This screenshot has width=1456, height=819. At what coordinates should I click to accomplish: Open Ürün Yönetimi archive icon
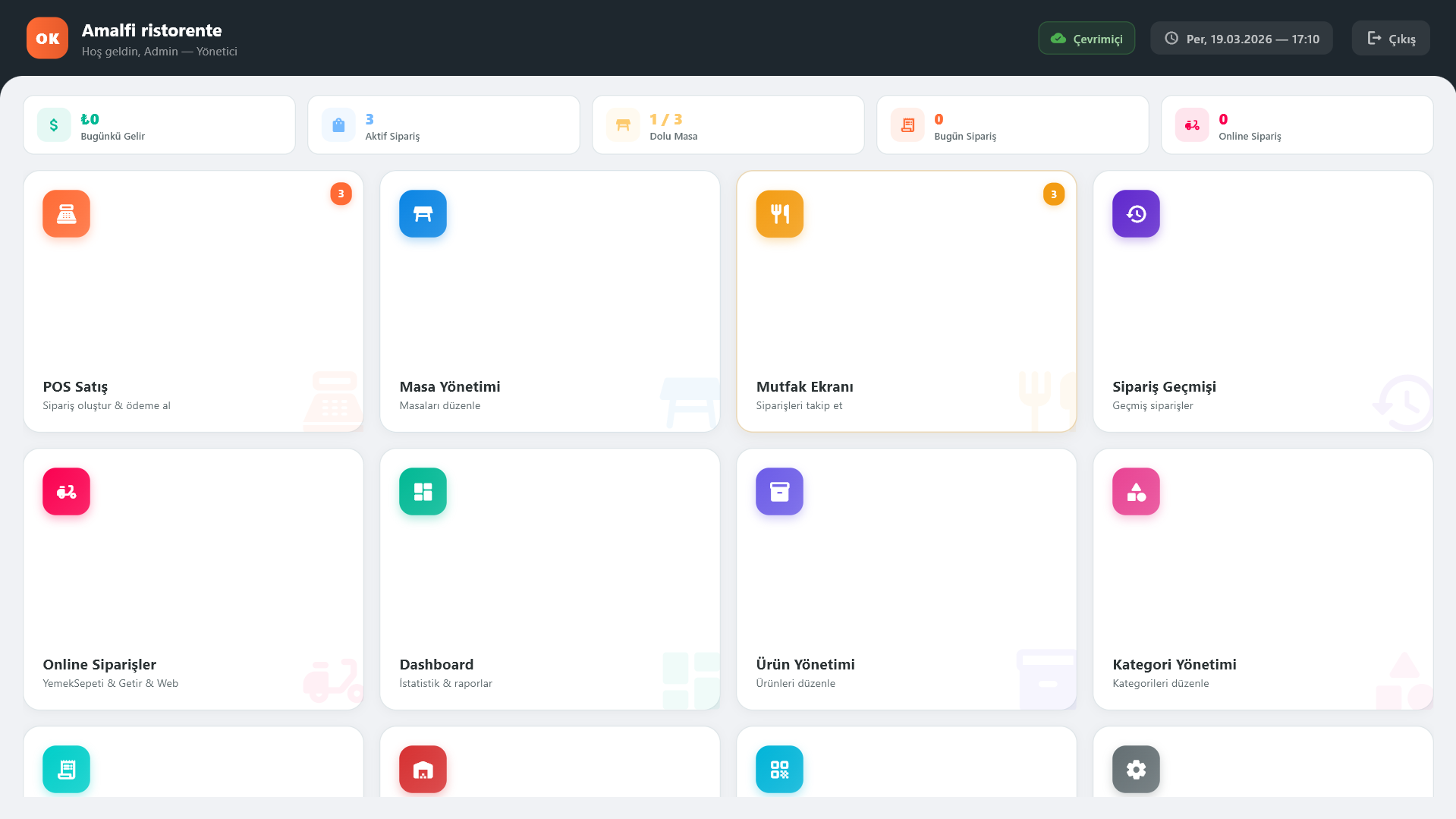click(778, 491)
